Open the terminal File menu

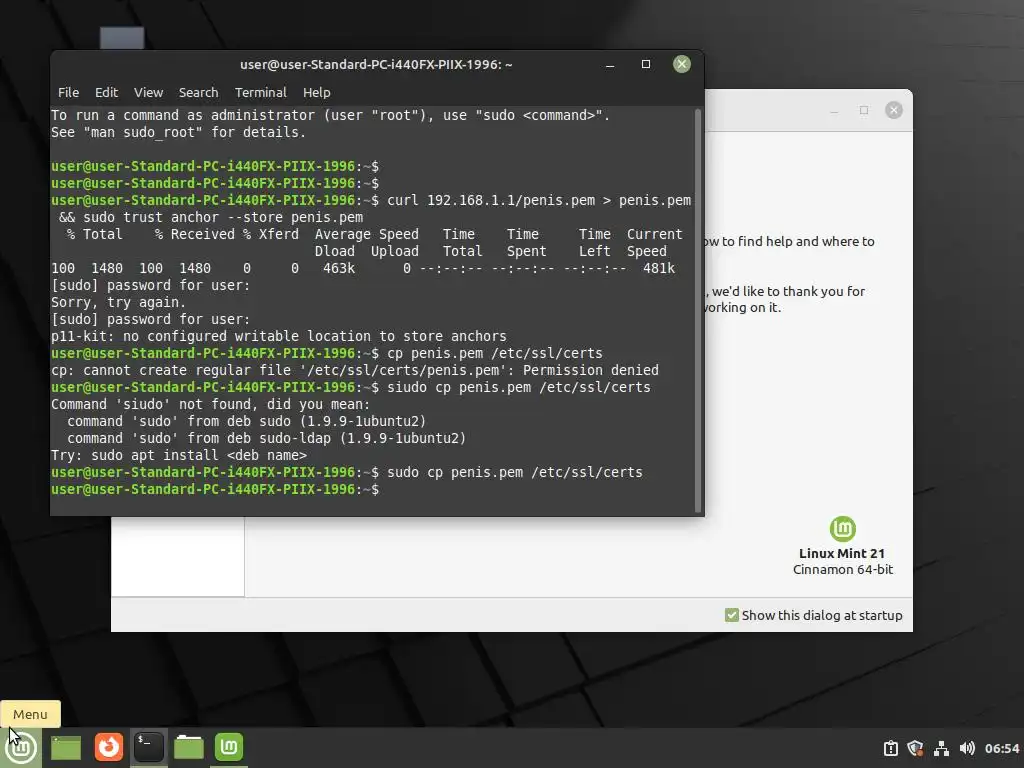point(69,93)
